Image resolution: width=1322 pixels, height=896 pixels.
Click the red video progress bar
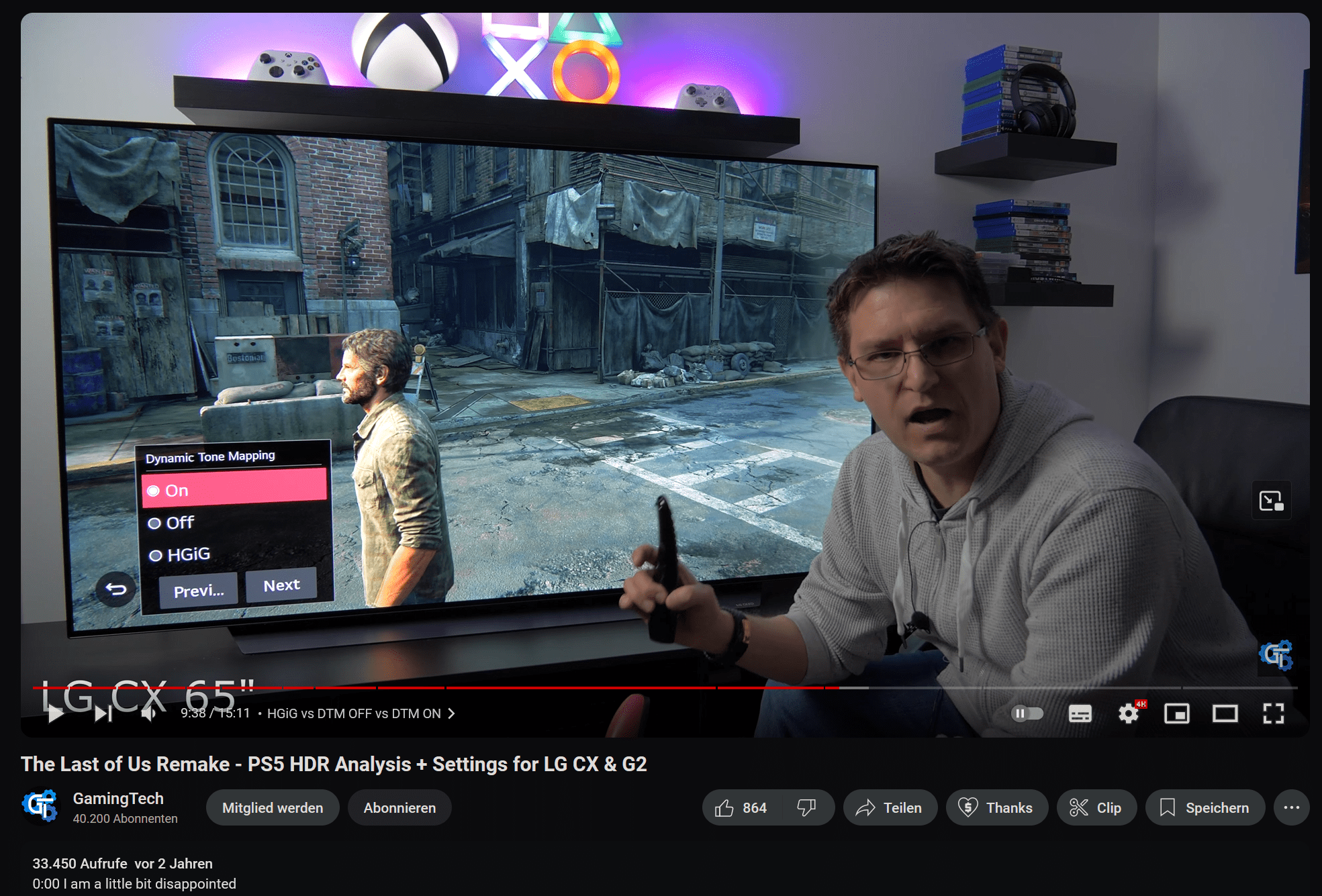coord(436,688)
